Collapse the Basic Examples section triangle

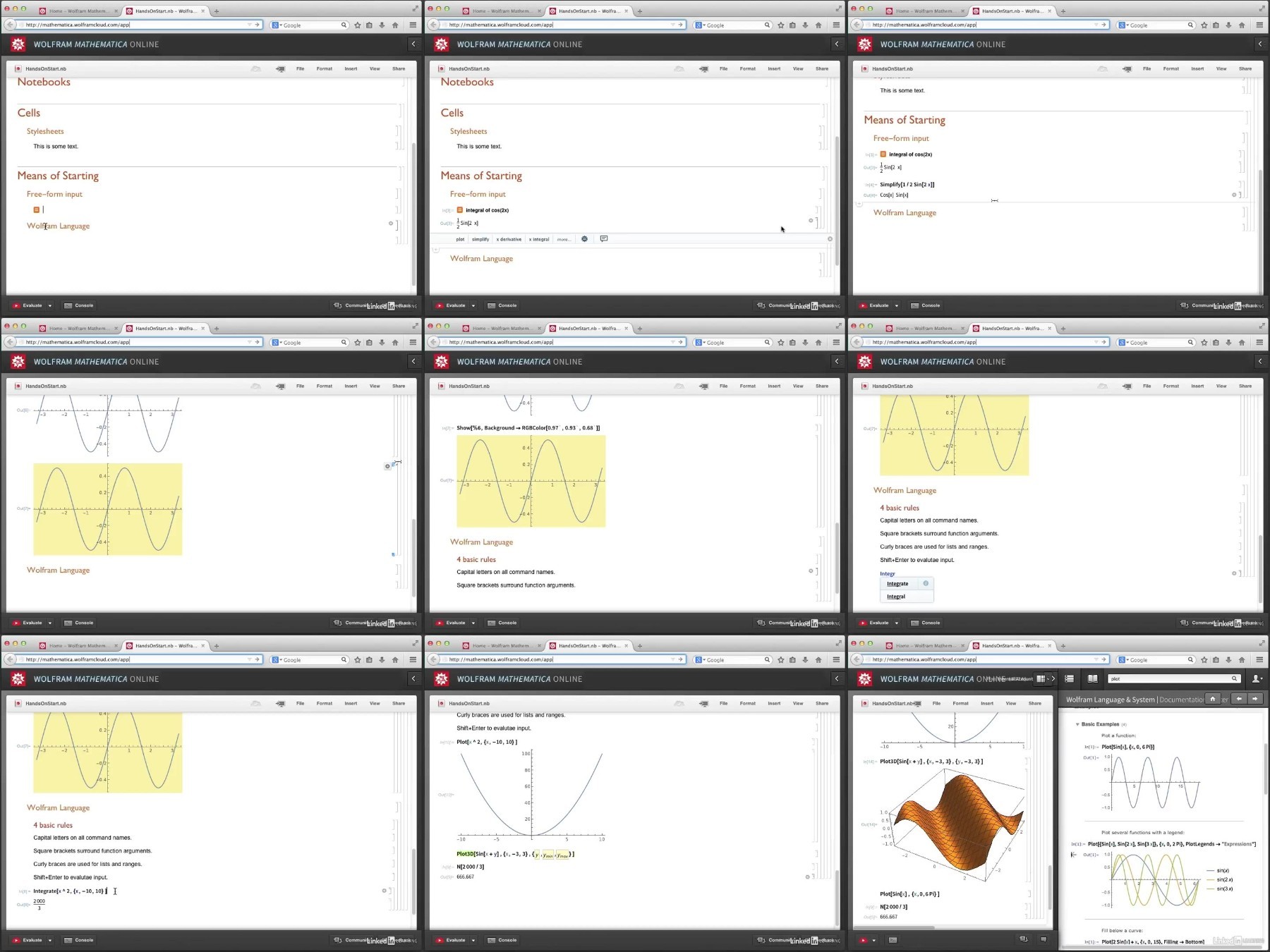coord(1077,724)
